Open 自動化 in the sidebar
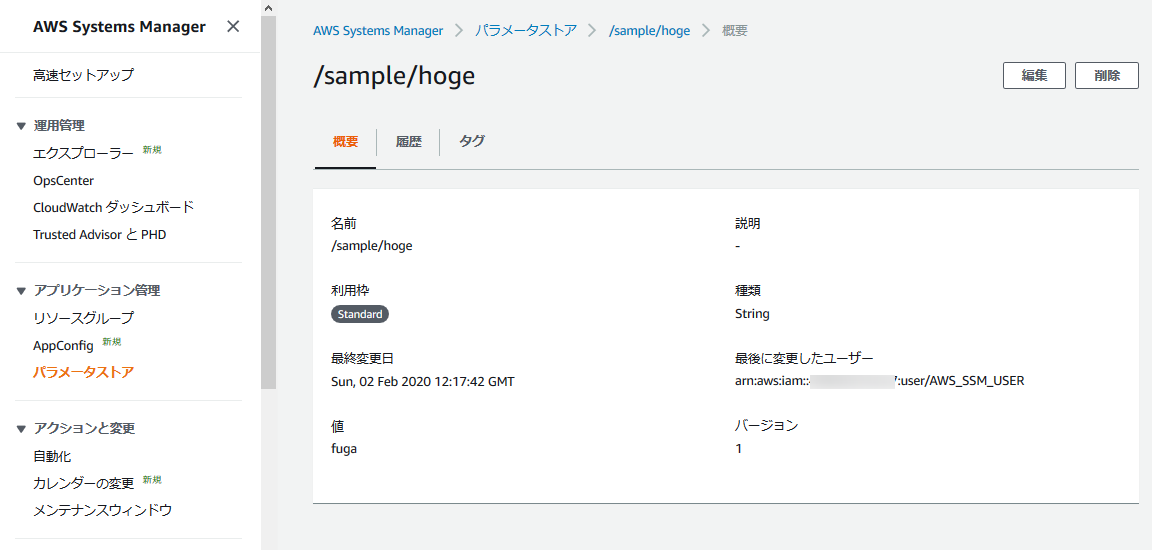 click(52, 456)
